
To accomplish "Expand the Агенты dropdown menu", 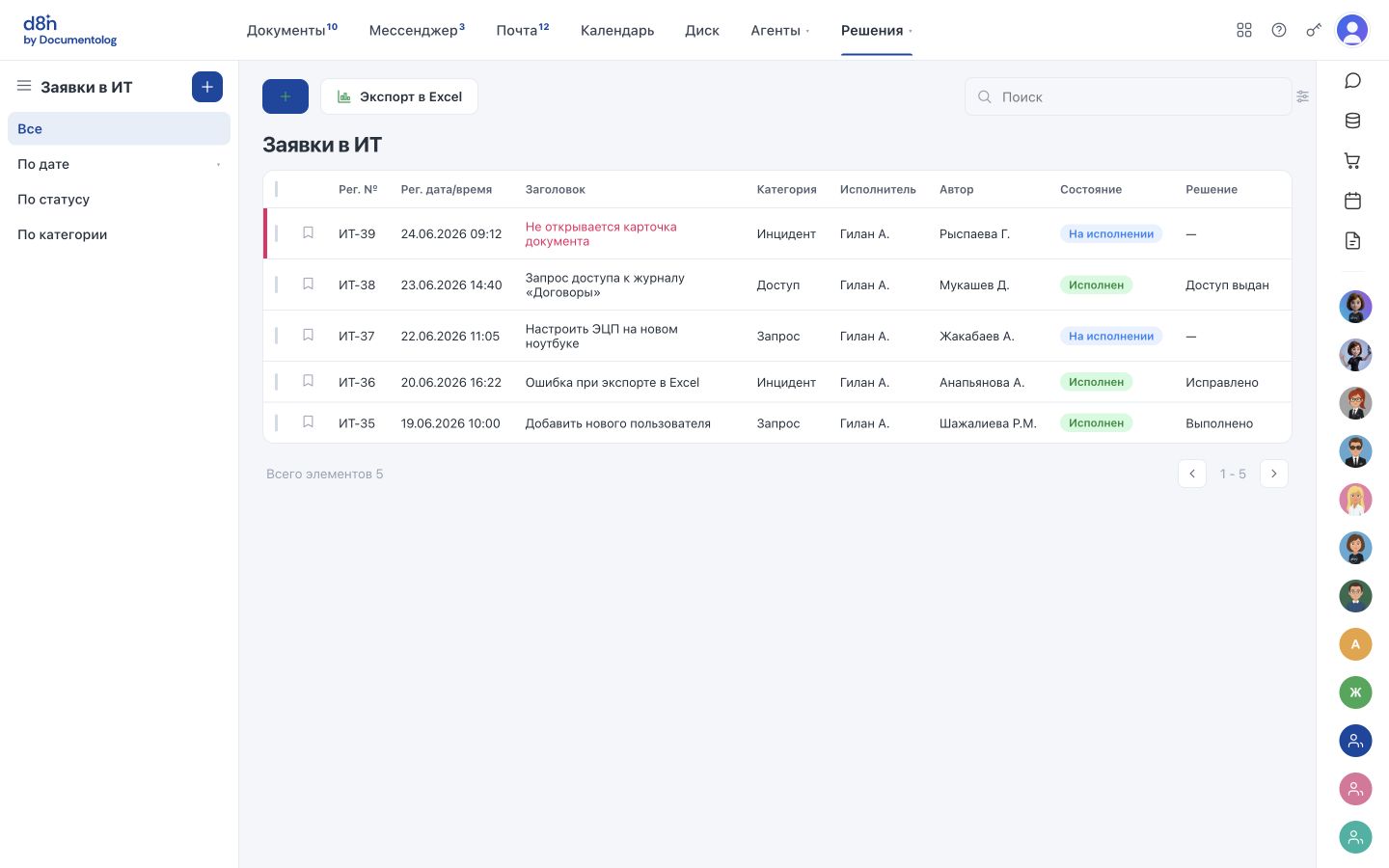I will (x=779, y=30).
